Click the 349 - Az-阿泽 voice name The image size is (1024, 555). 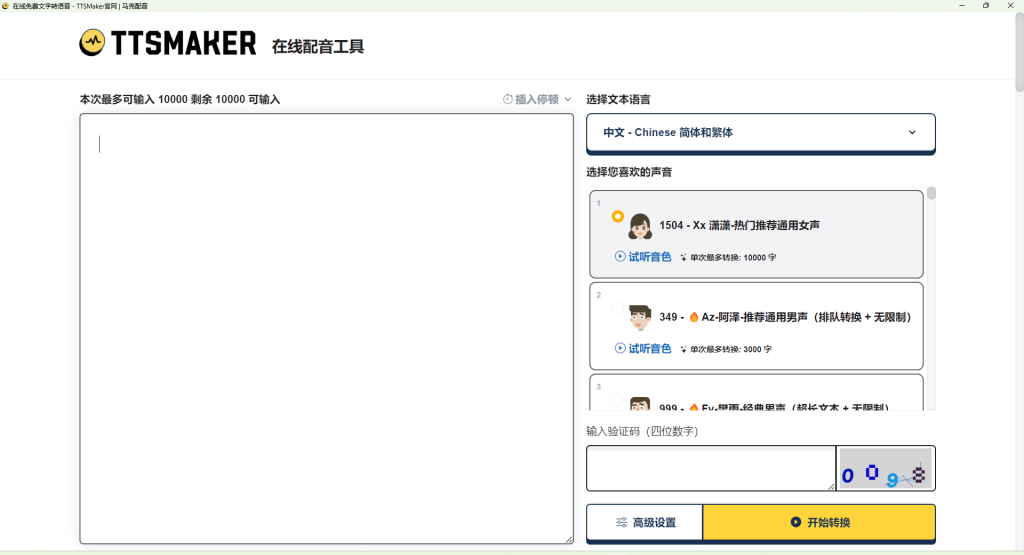pos(785,317)
